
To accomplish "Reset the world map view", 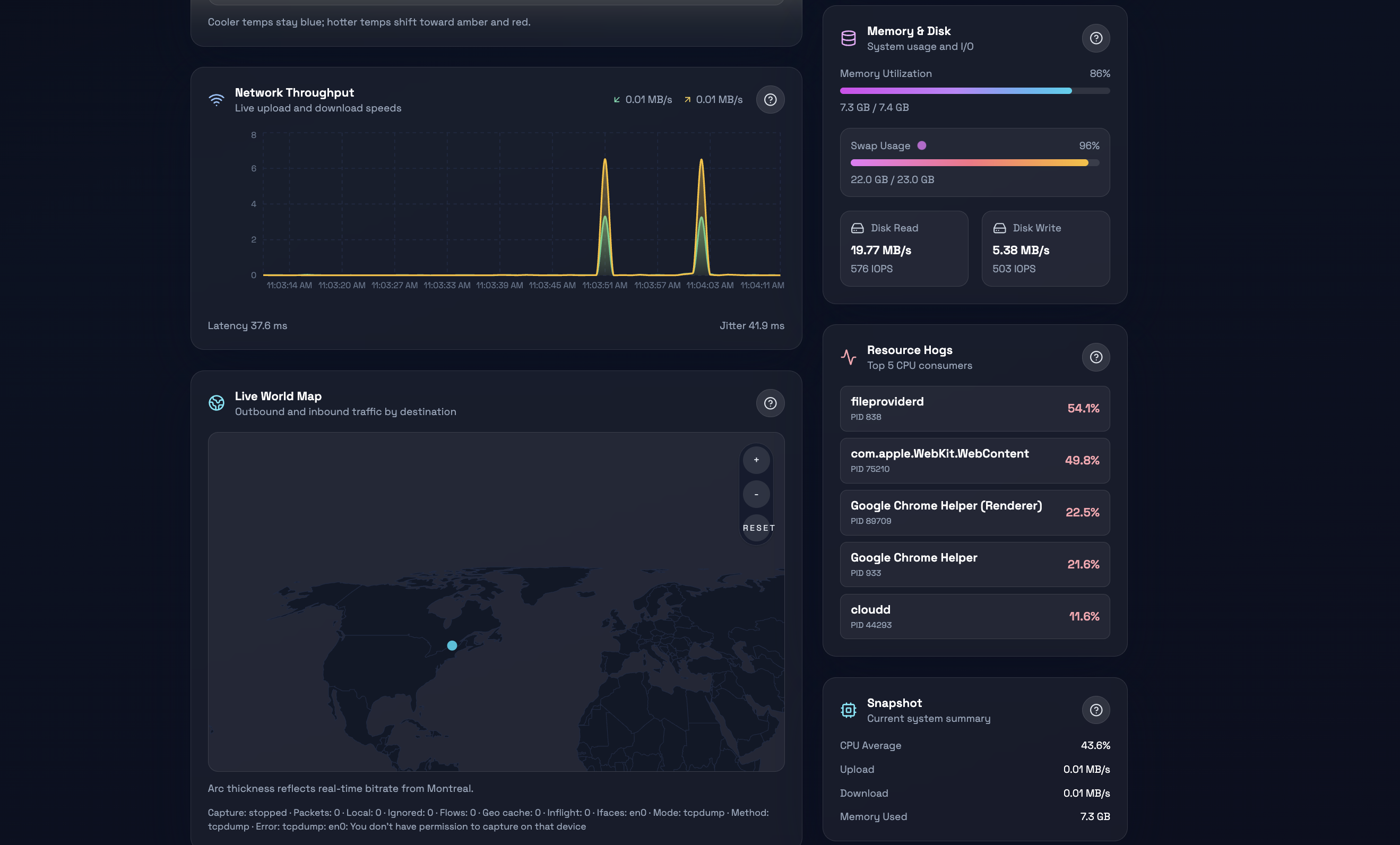I will pyautogui.click(x=758, y=528).
